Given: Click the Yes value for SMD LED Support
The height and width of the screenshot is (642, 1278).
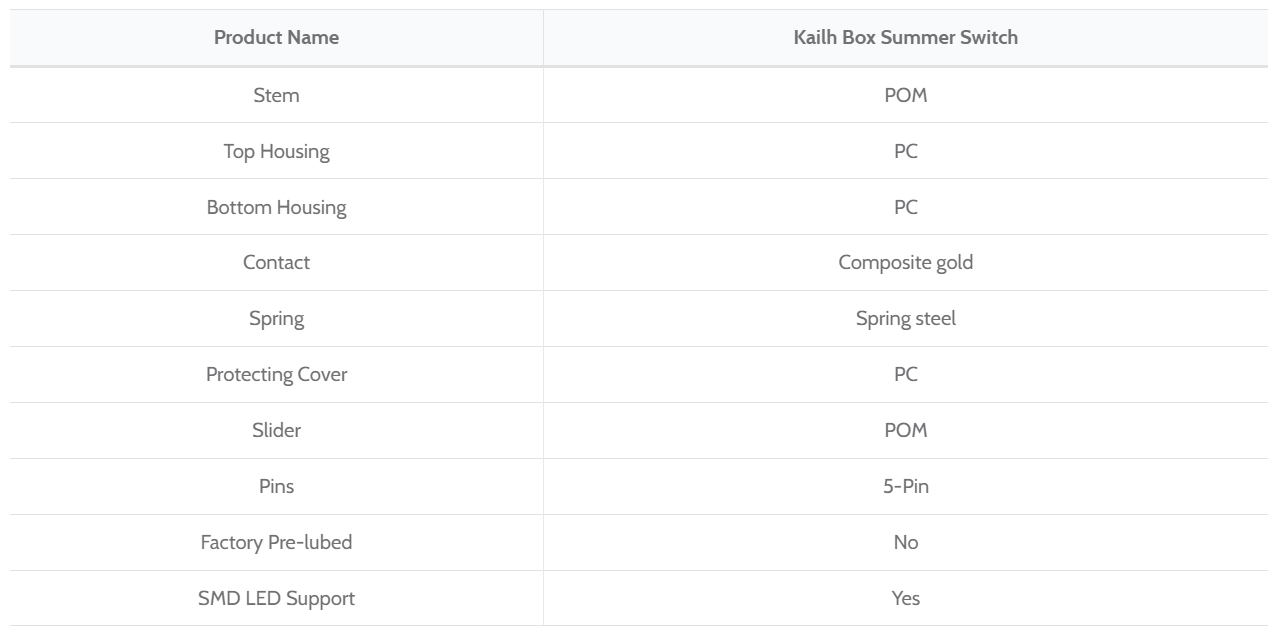Looking at the screenshot, I should click(x=905, y=598).
